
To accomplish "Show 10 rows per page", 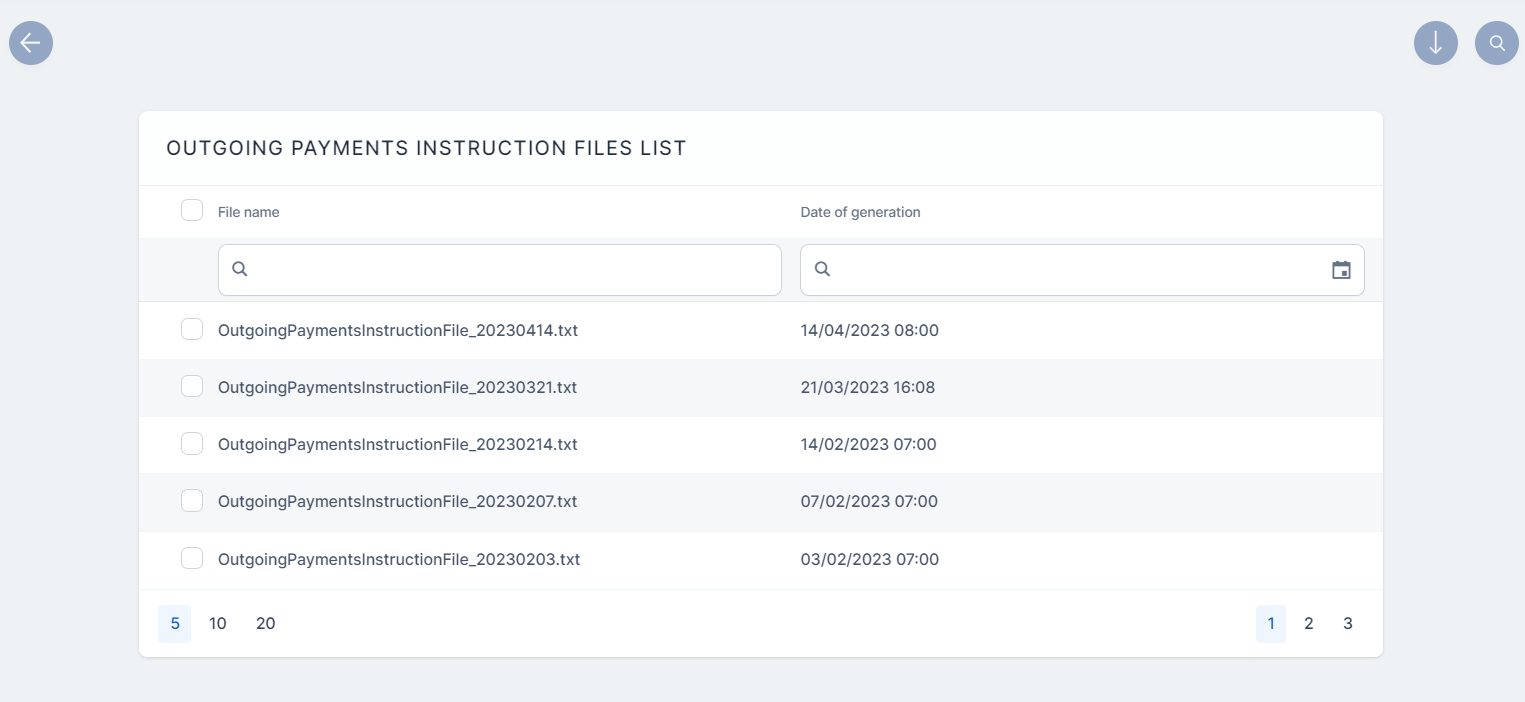I will coord(218,623).
